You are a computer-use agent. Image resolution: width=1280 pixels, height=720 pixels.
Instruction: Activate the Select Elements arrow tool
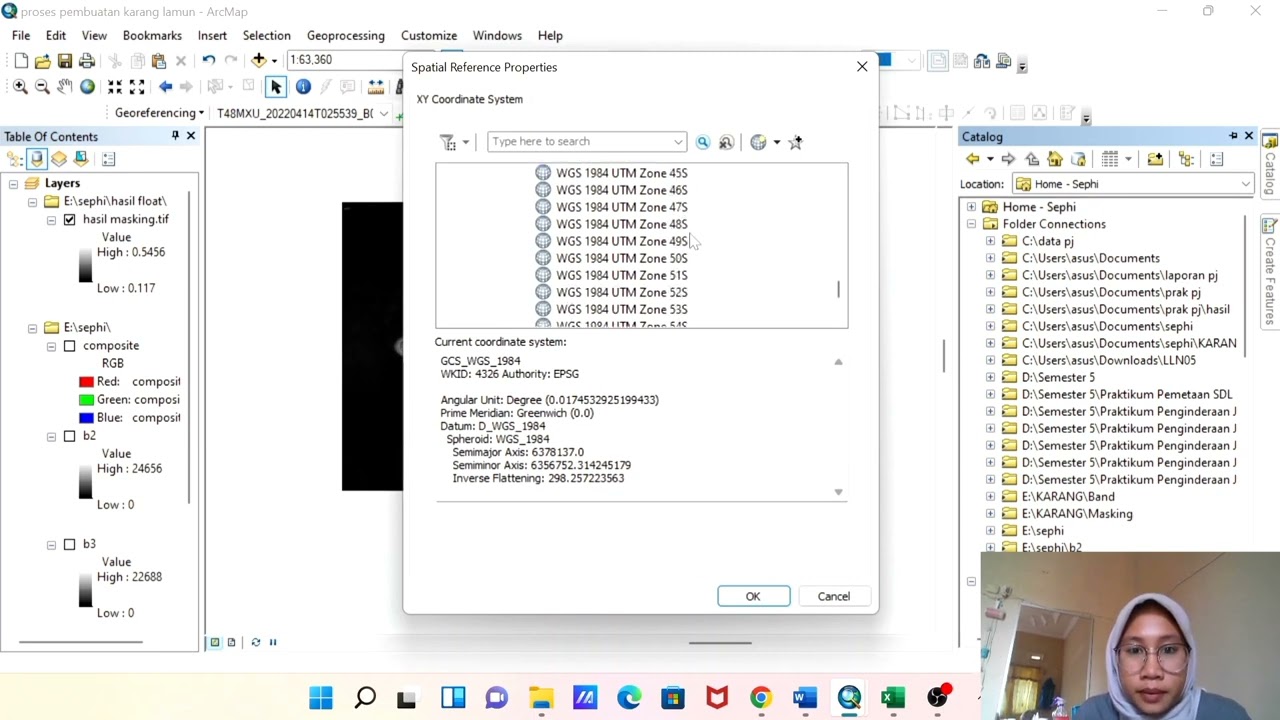click(276, 87)
